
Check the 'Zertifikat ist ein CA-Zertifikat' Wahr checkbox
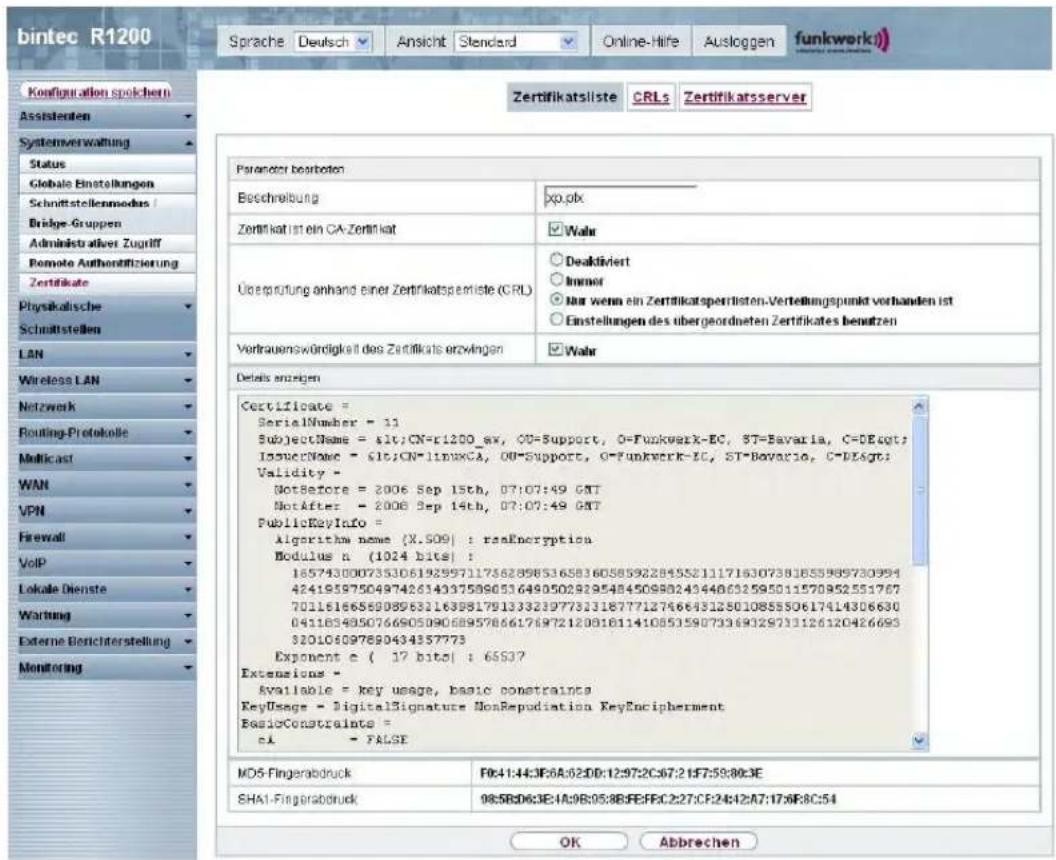(554, 230)
